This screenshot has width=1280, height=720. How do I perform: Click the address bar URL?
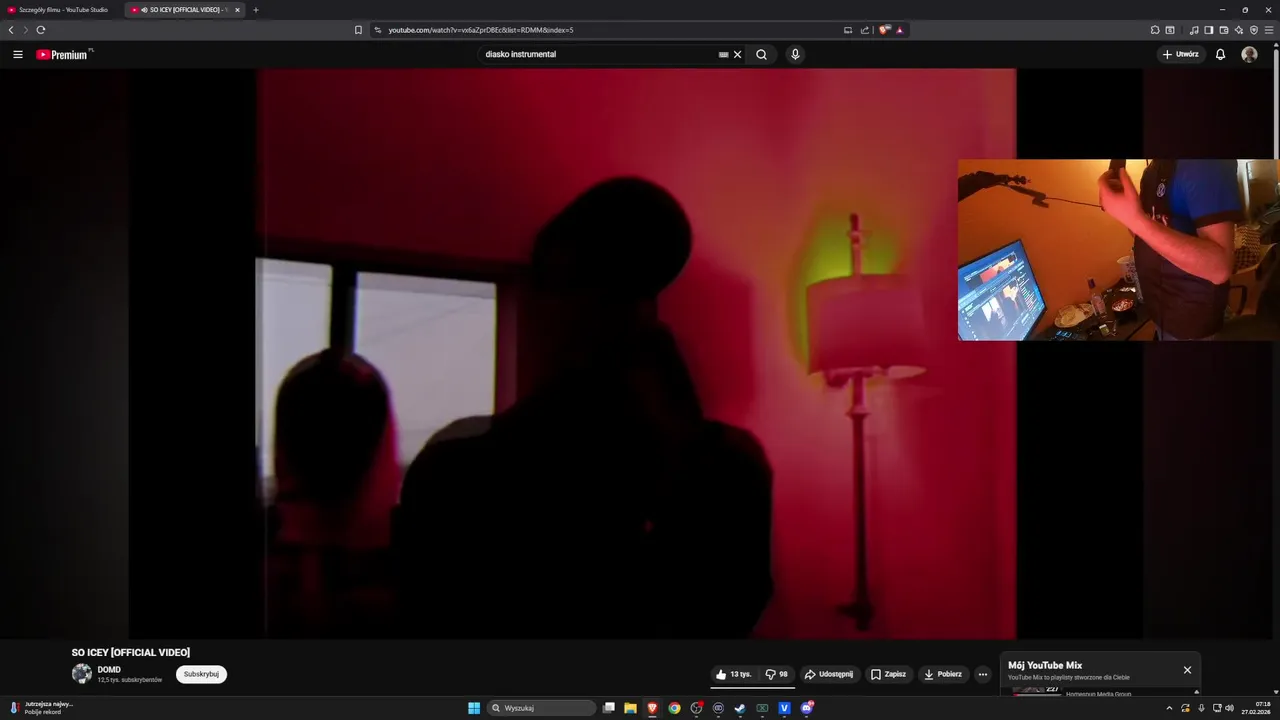click(481, 30)
